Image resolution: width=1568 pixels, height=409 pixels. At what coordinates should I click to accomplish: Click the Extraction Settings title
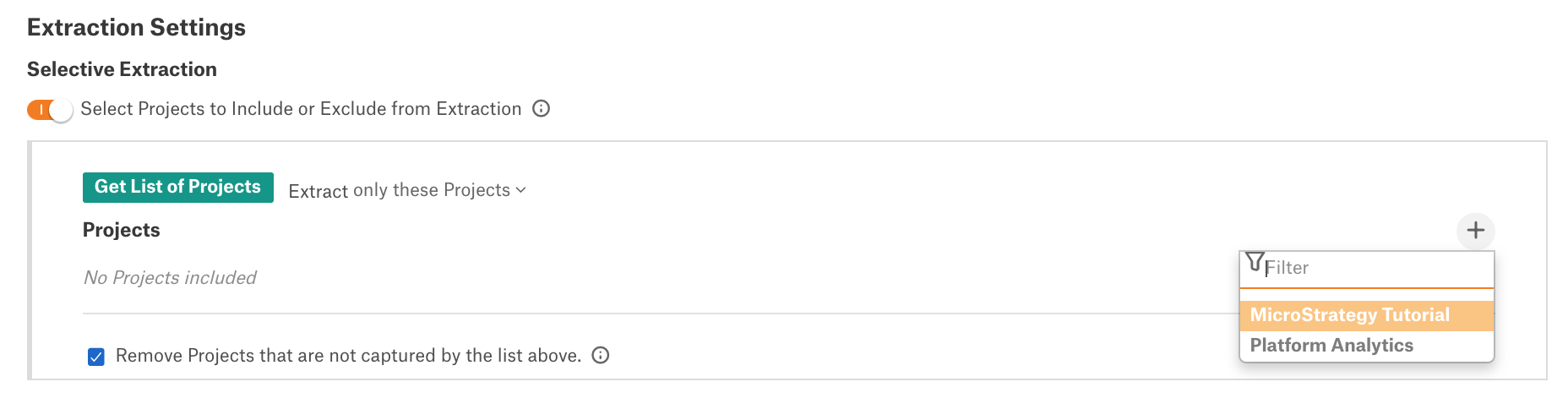coord(136,27)
